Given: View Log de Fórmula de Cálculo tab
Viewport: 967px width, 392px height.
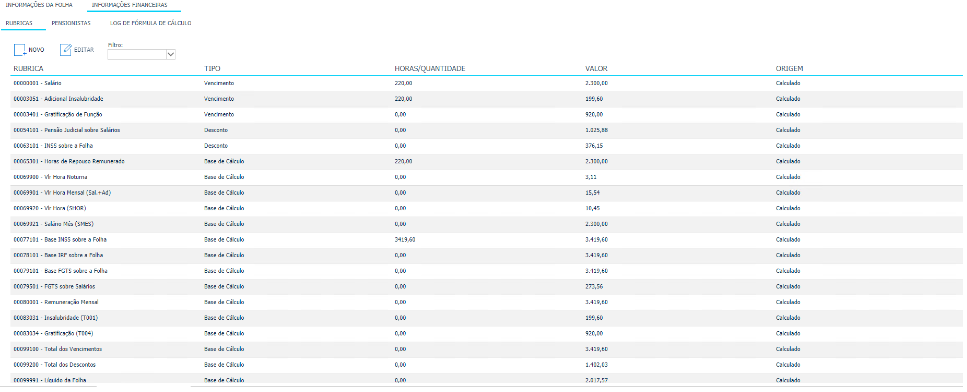Looking at the screenshot, I should (x=150, y=23).
